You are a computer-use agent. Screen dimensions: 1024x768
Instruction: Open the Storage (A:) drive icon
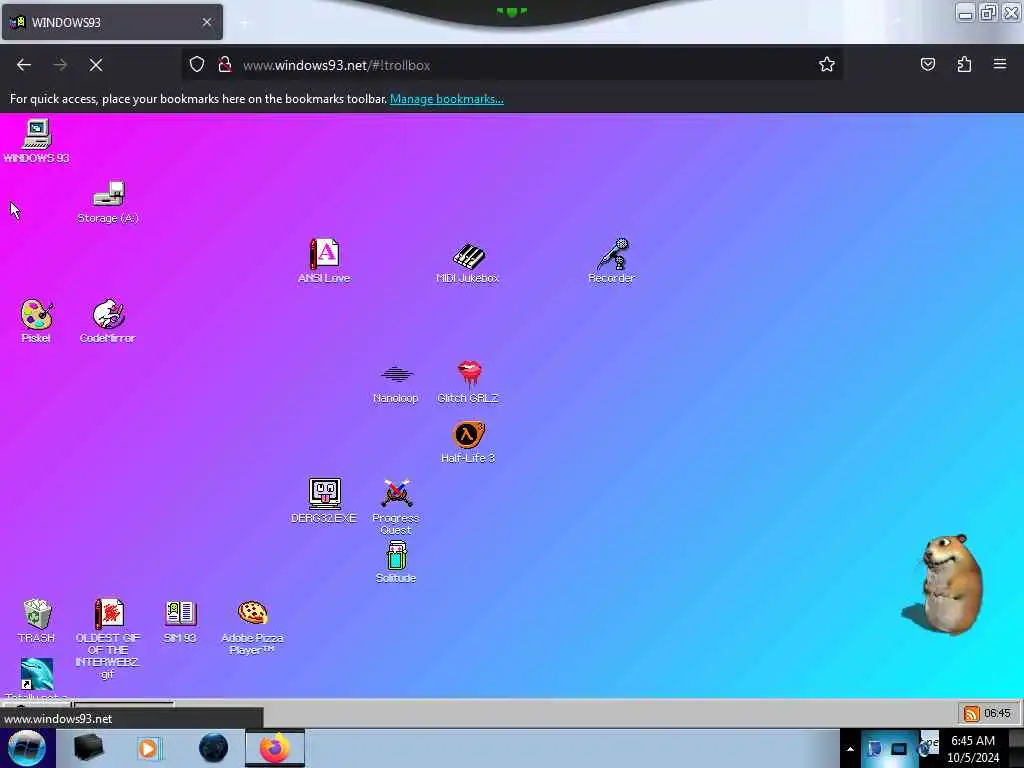108,194
